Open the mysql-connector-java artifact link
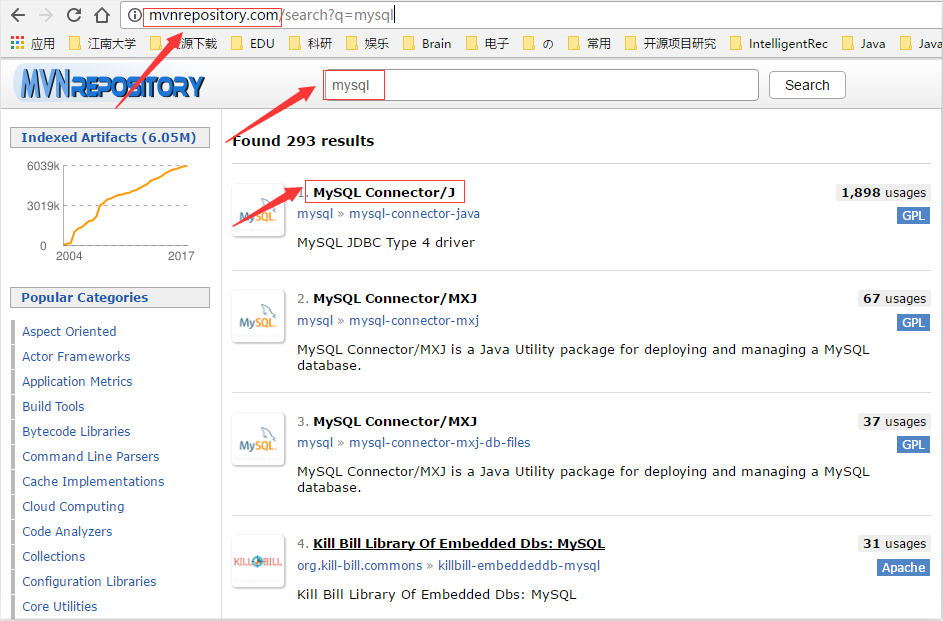This screenshot has width=943, height=621. 414,213
